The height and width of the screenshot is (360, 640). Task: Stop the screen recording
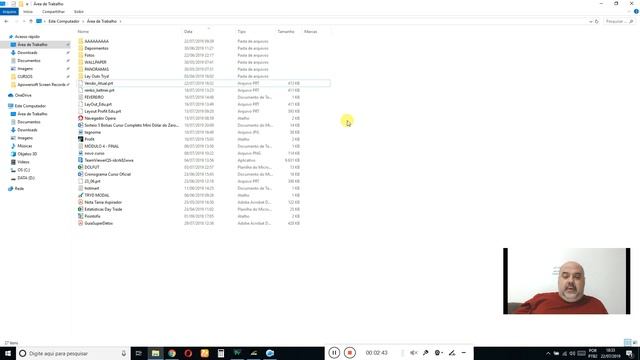click(x=350, y=353)
